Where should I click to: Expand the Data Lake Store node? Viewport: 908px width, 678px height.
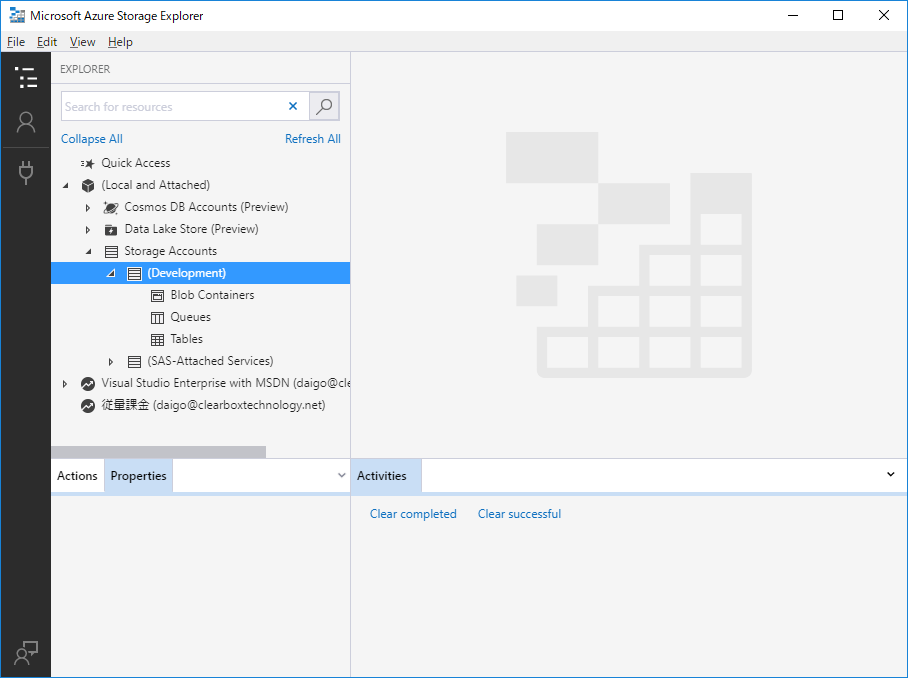pyautogui.click(x=88, y=229)
